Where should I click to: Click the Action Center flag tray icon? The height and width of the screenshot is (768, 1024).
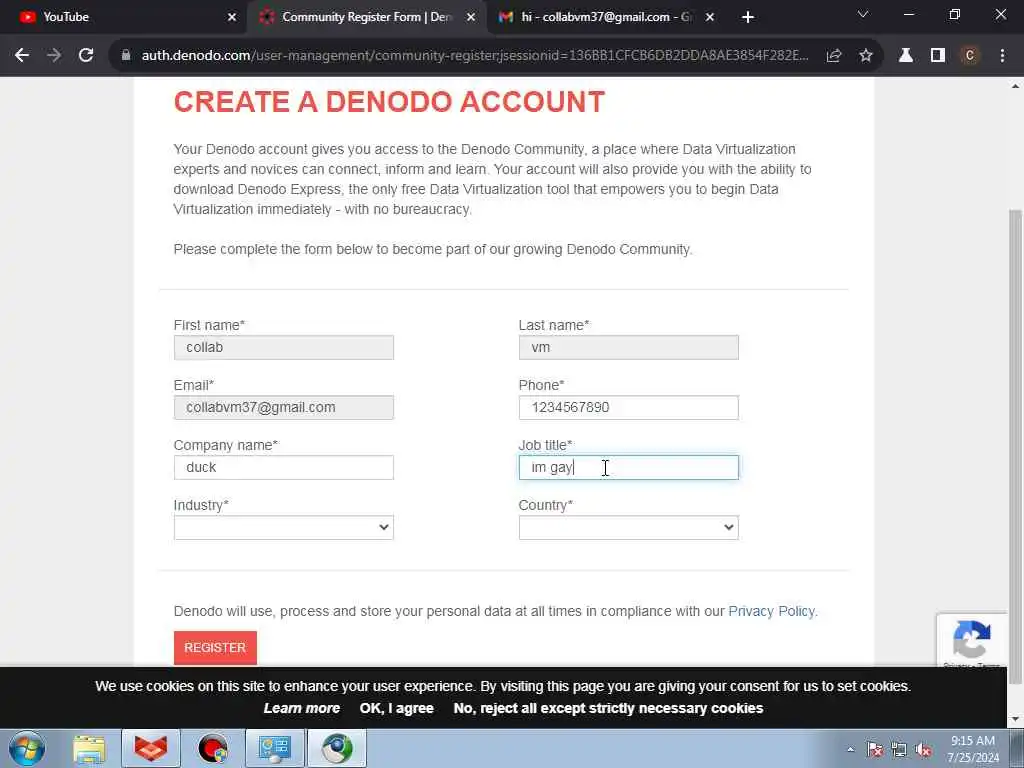click(x=875, y=750)
